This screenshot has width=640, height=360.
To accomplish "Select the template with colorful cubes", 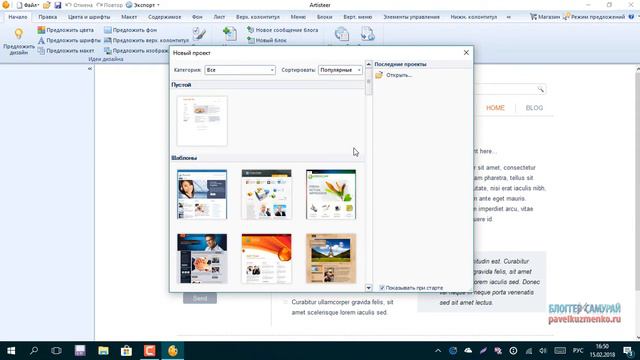I will coord(267,195).
